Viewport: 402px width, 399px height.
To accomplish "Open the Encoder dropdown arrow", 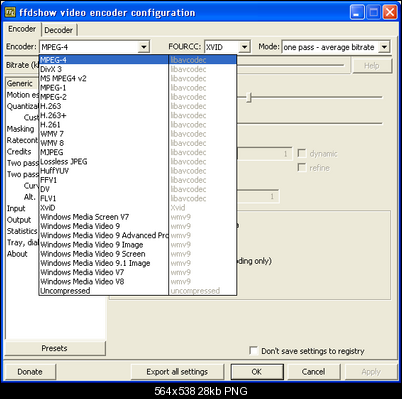I will (144, 47).
